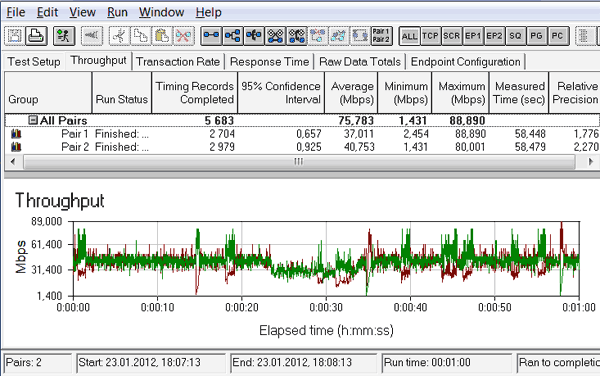Screen dimensions: 600x376
Task: Click the Average (Mbps) column header
Action: pyautogui.click(x=351, y=93)
